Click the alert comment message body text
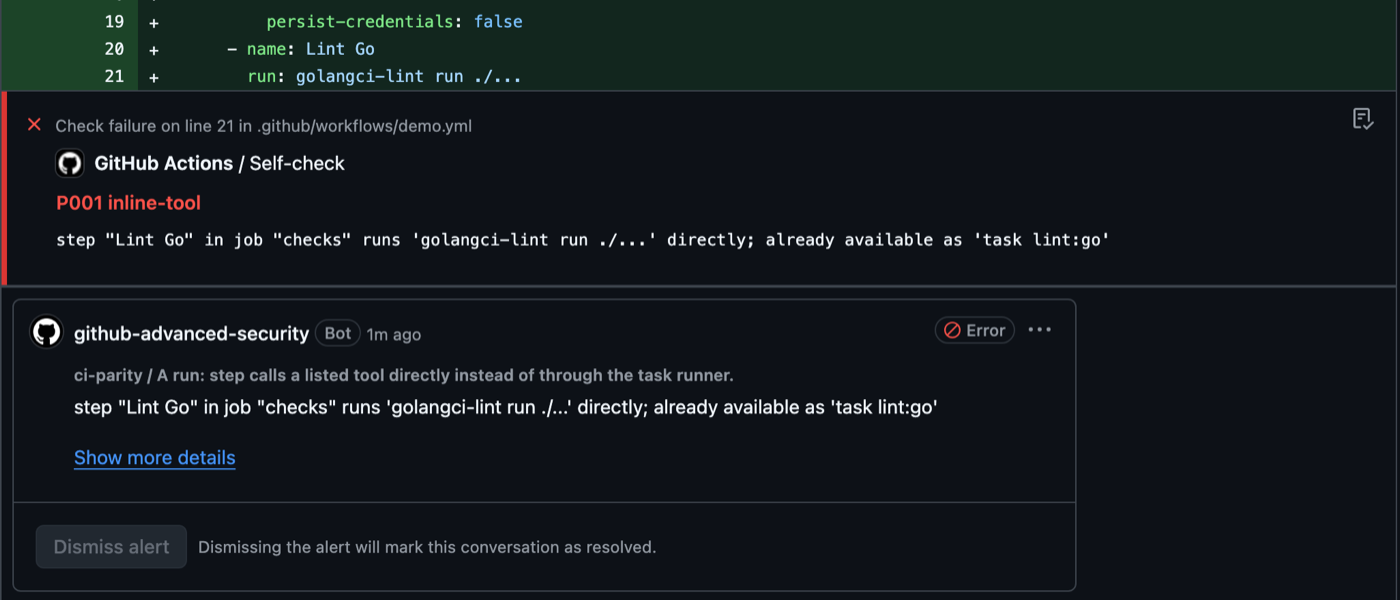1400x600 pixels. 505,408
